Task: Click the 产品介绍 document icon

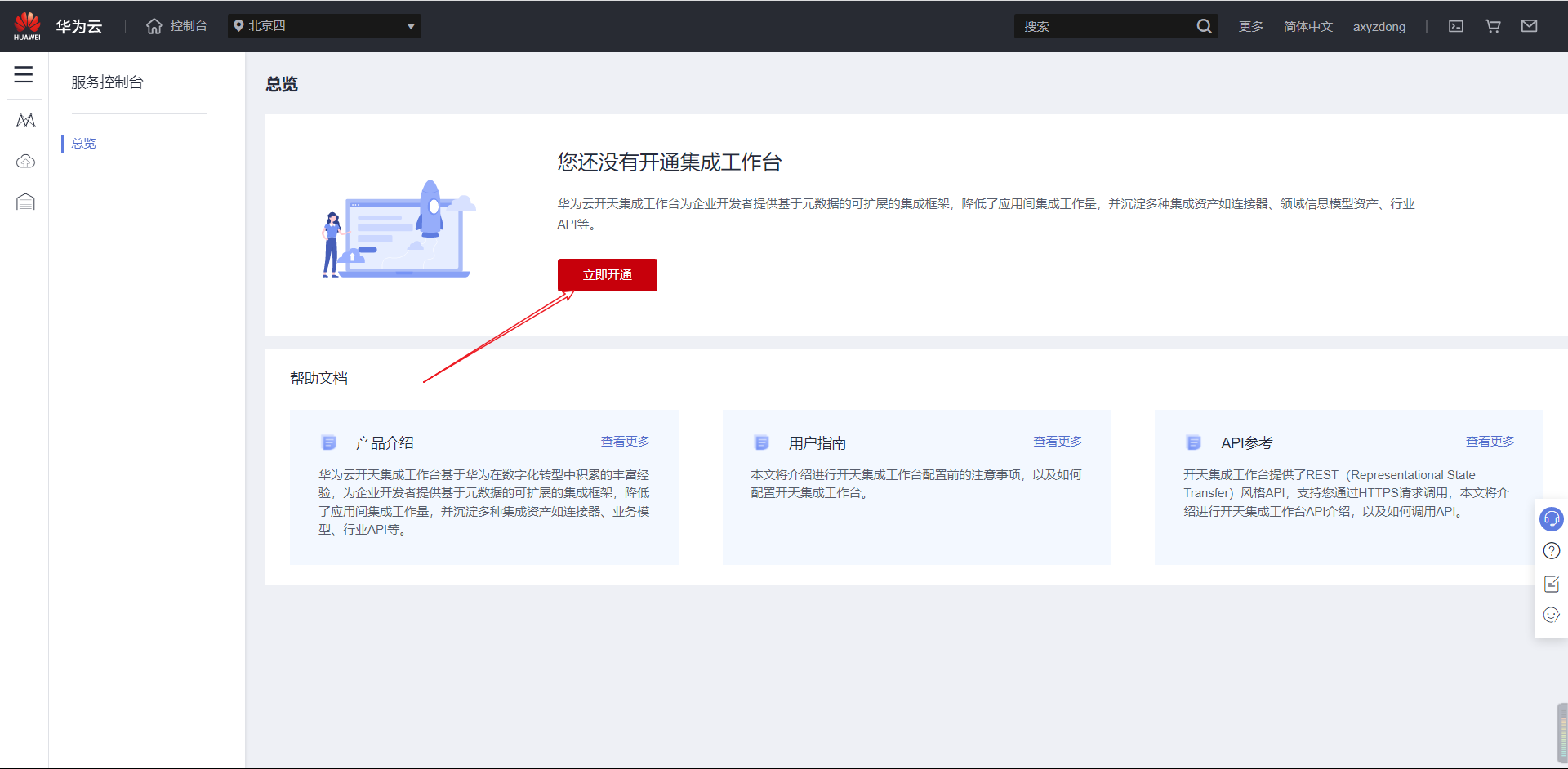Action: [329, 442]
